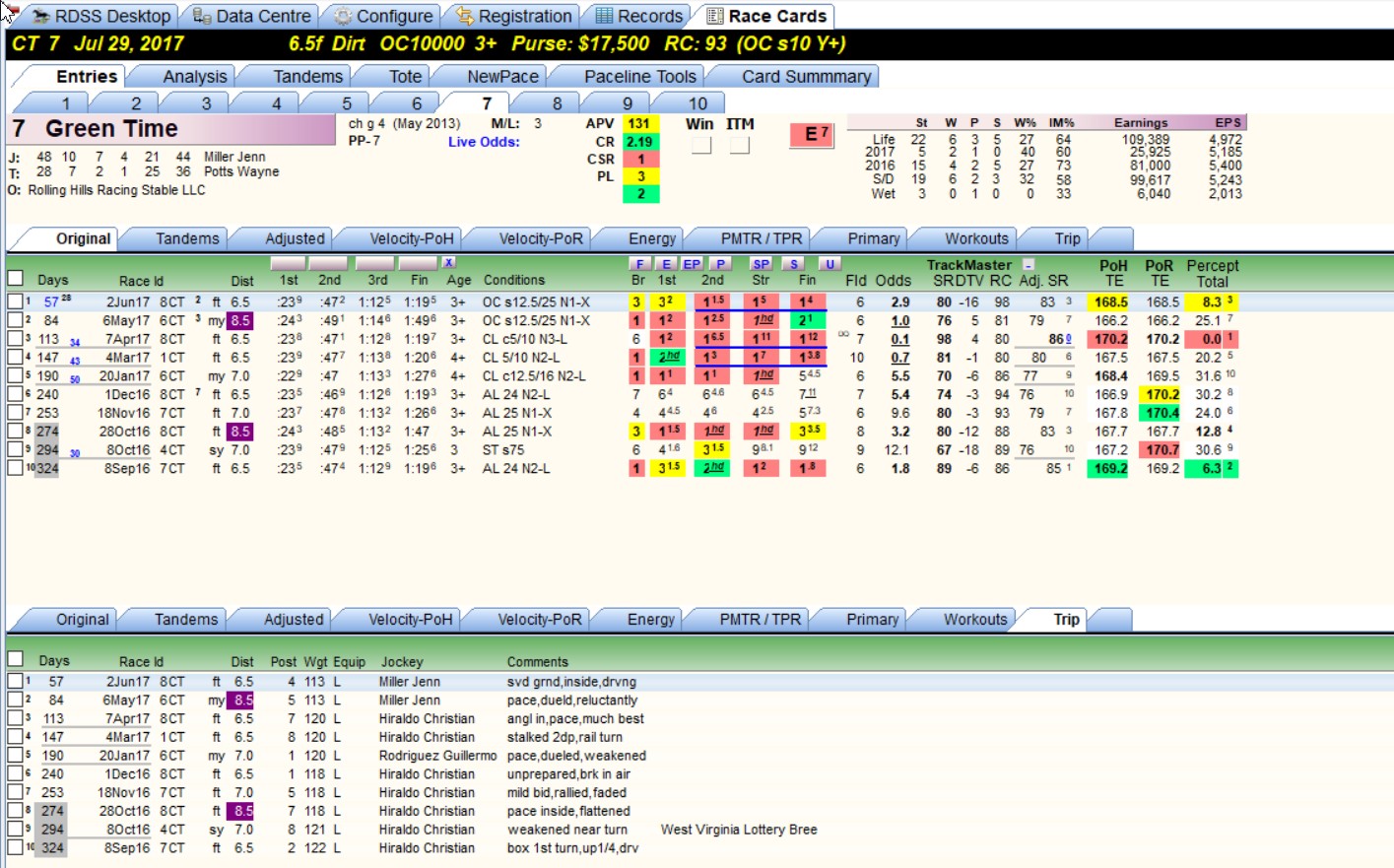Open the Data Centre database icon tab
This screenshot has width=1394, height=868.
pos(252,16)
